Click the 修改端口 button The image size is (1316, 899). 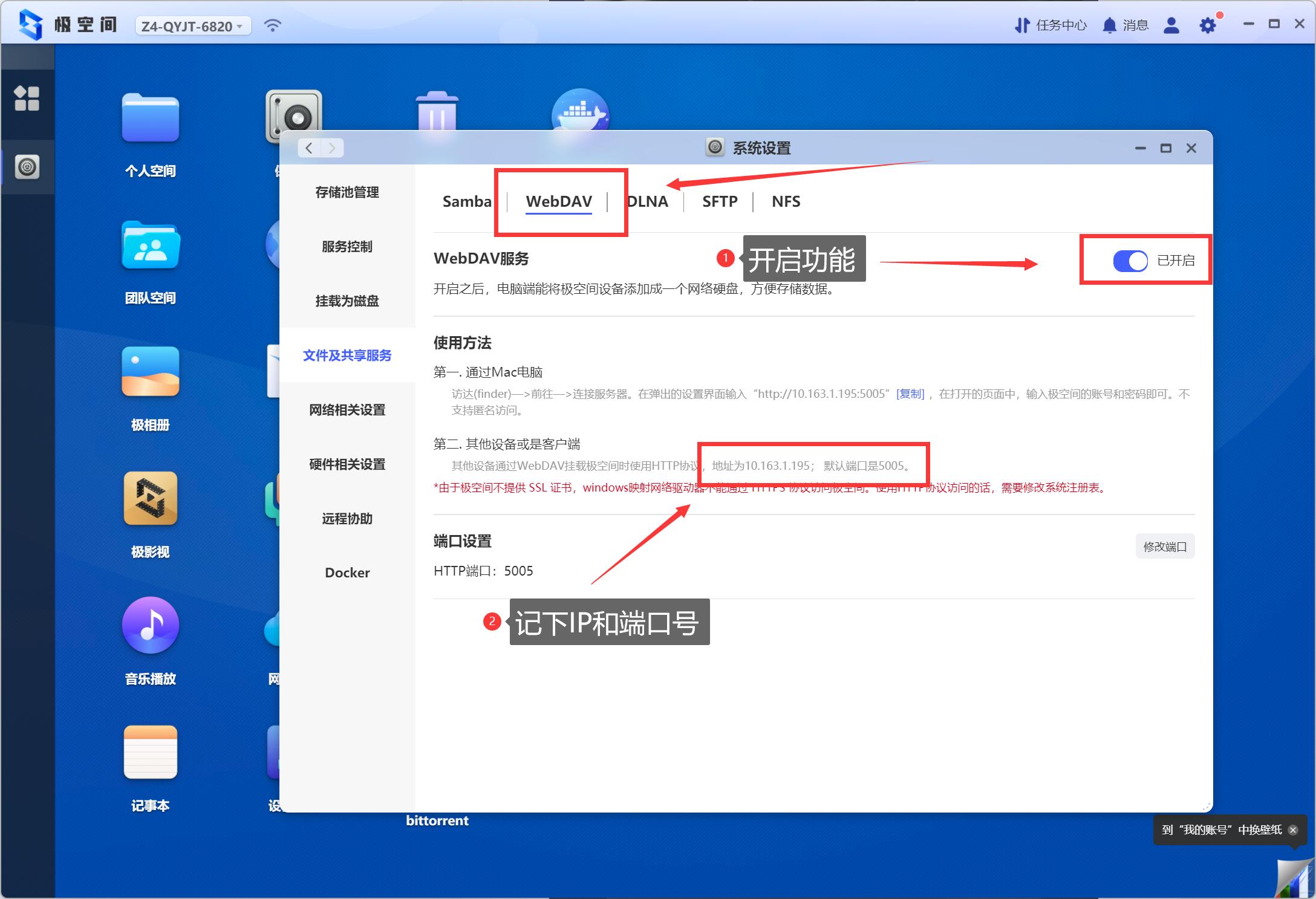1164,546
